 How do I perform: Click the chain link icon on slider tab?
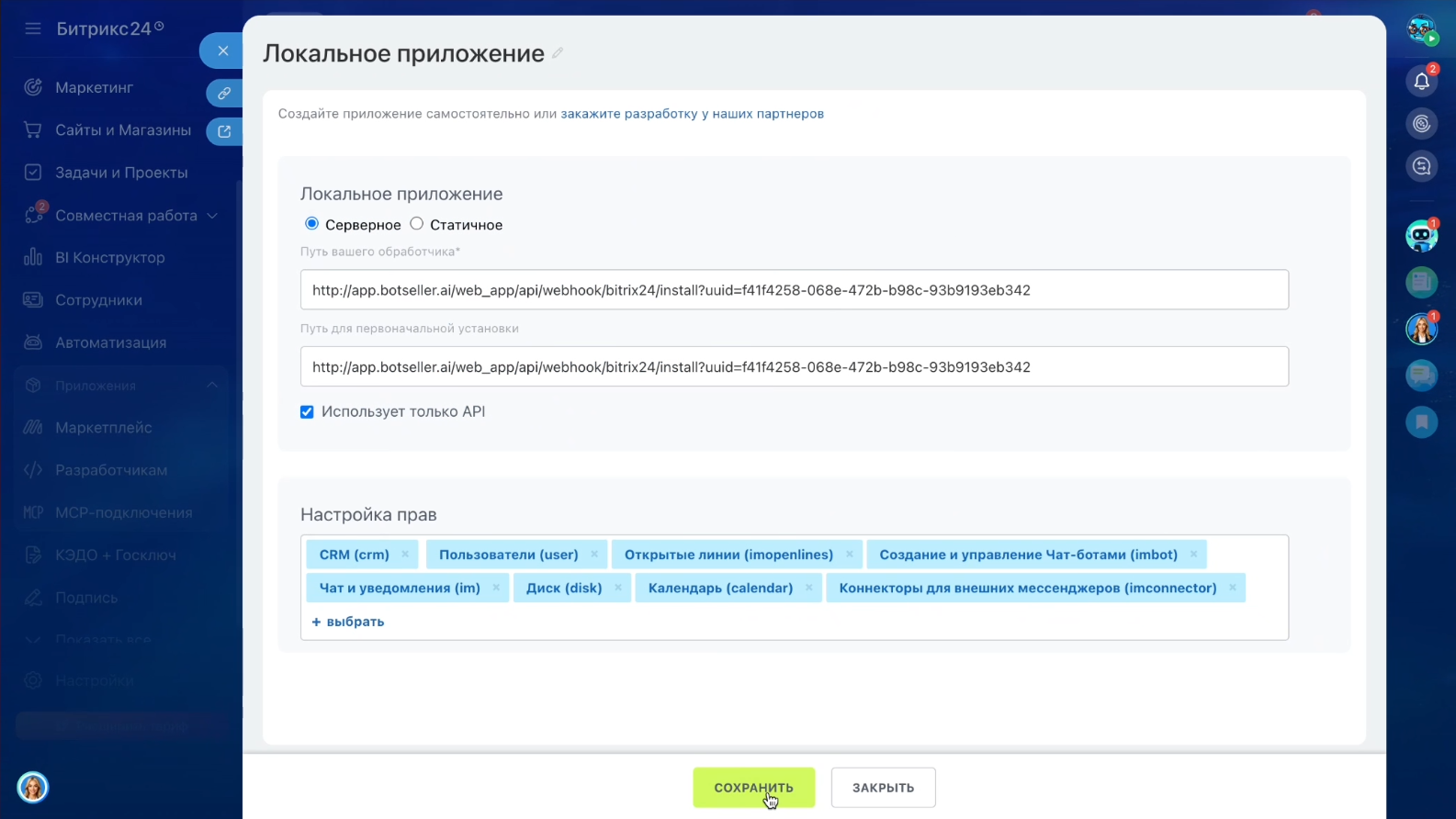click(x=223, y=94)
